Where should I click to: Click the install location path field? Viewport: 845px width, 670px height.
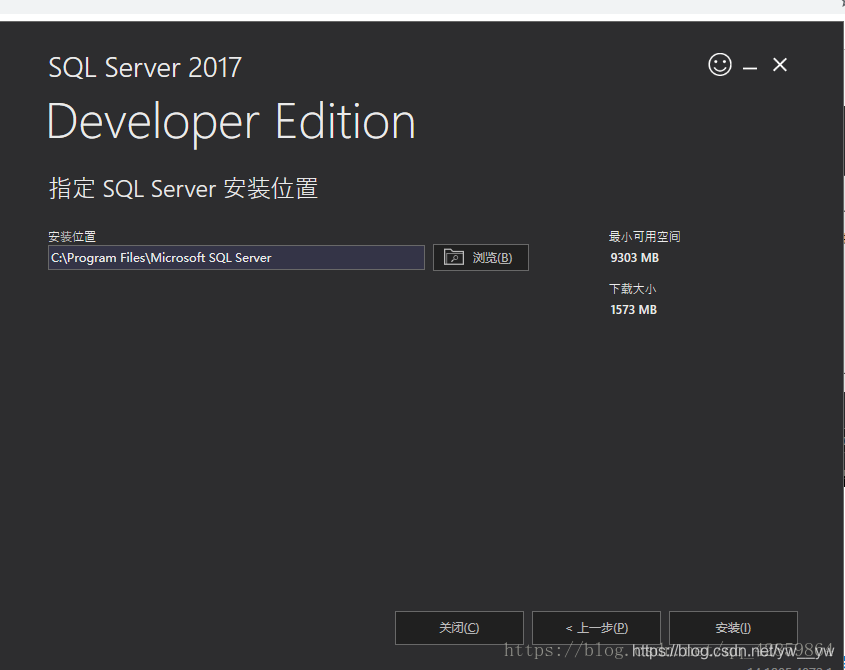coord(236,258)
